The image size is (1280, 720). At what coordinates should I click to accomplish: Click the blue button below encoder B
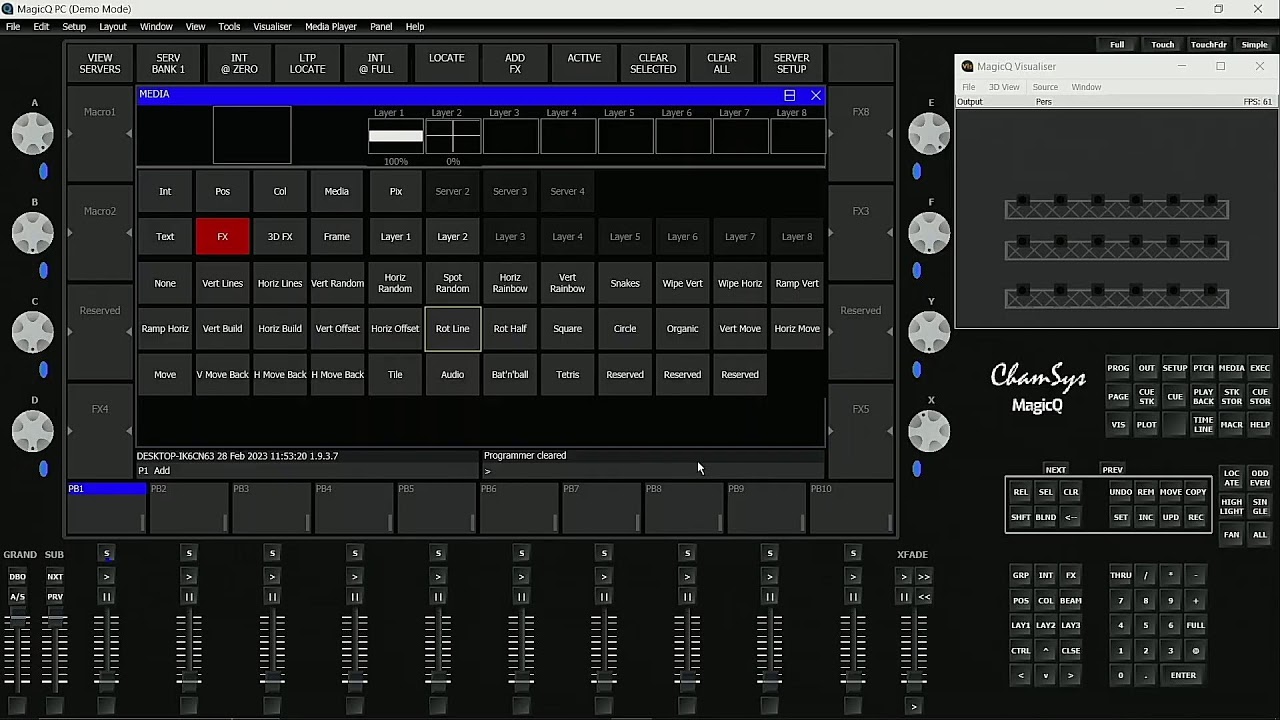[x=43, y=271]
